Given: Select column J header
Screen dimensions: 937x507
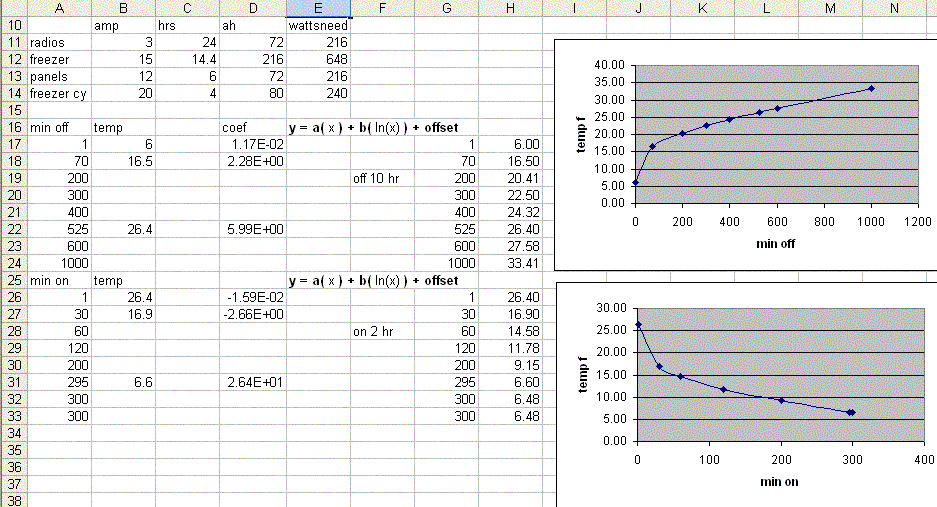Looking at the screenshot, I should pos(639,8).
